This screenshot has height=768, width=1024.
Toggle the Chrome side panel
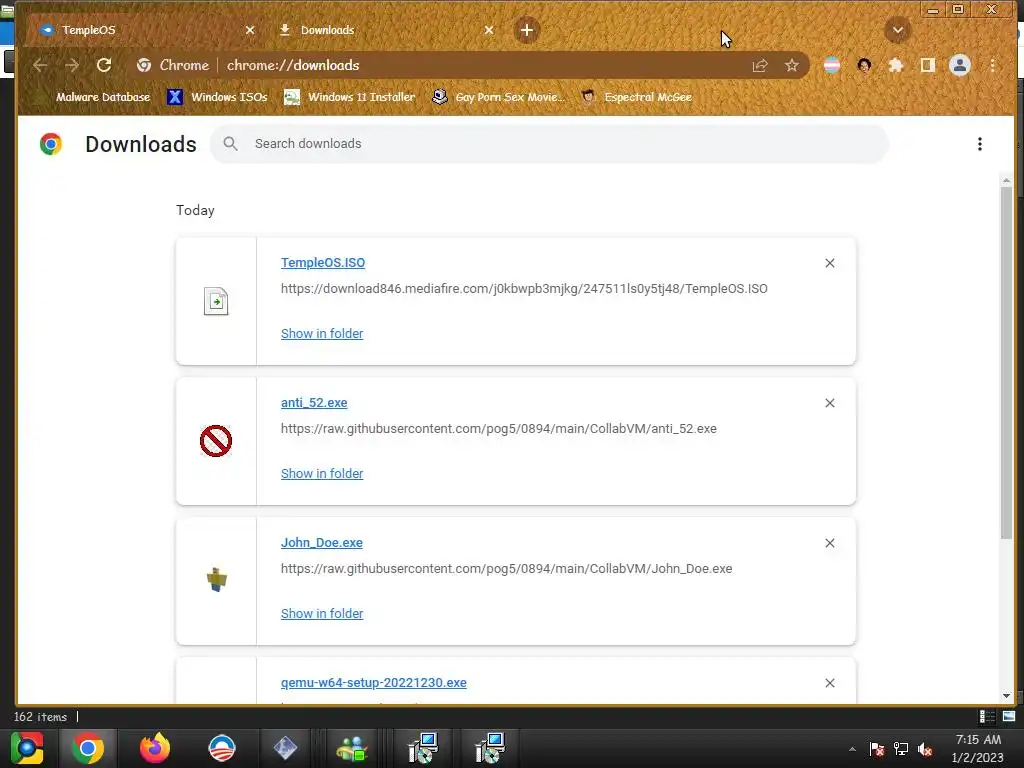(x=927, y=65)
